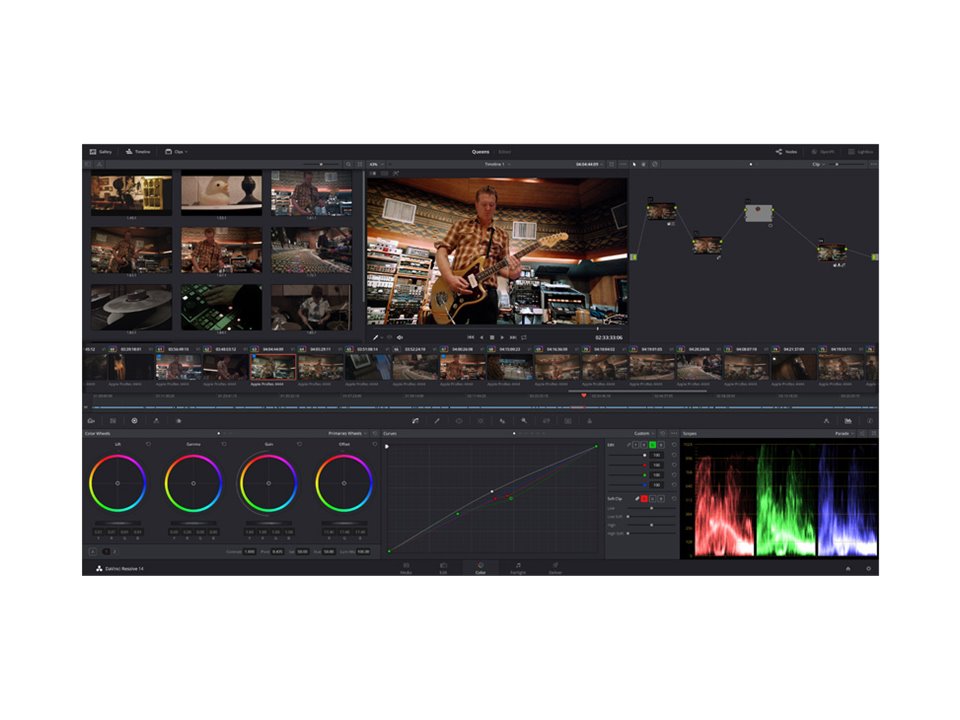Click the Gain color wheel center

coord(269,483)
